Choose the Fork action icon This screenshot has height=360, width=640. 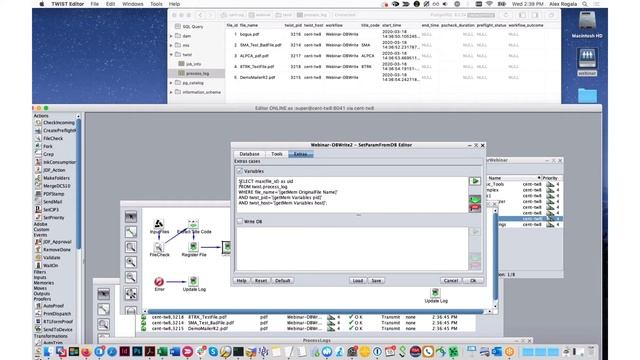click(38, 146)
